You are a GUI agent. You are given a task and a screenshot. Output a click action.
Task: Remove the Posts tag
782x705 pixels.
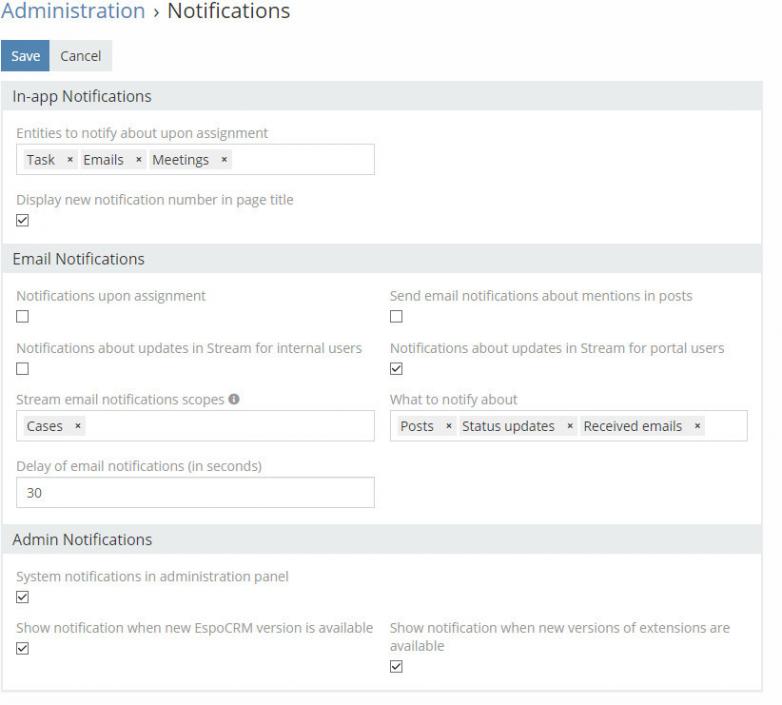[448, 426]
